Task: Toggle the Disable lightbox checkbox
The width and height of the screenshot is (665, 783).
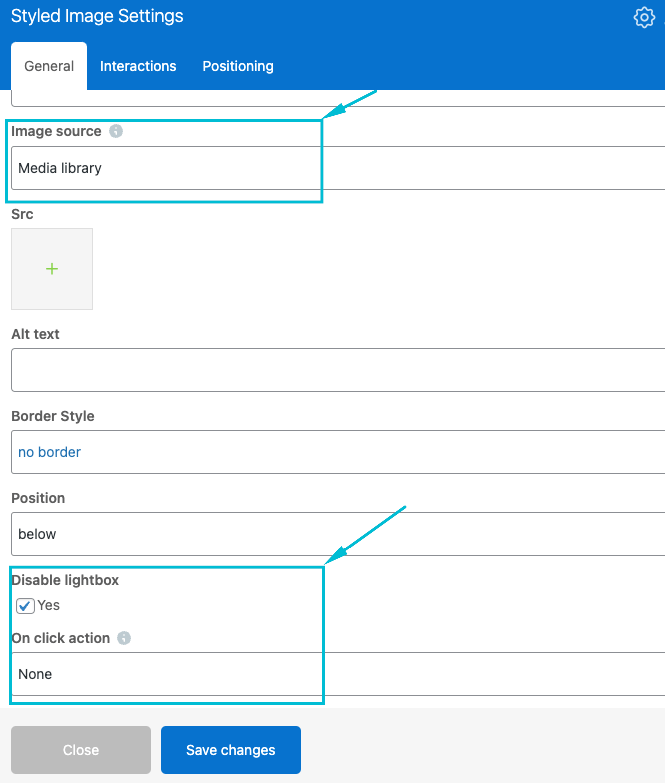Action: [26, 606]
